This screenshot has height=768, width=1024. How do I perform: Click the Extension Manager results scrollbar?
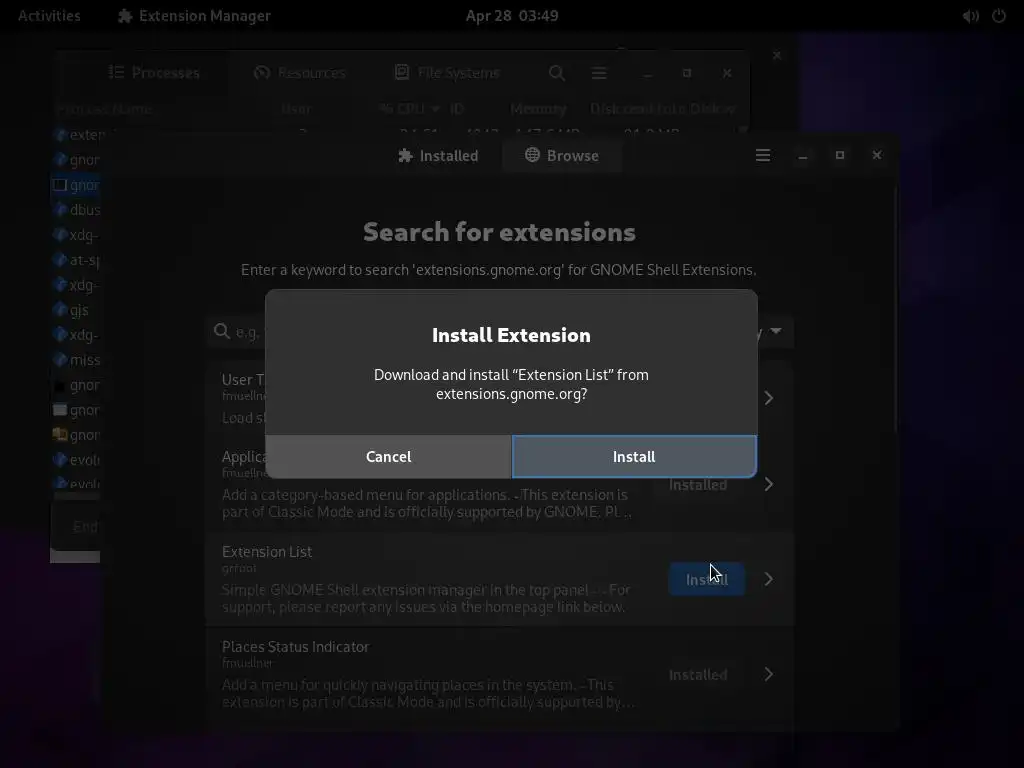pos(895,309)
